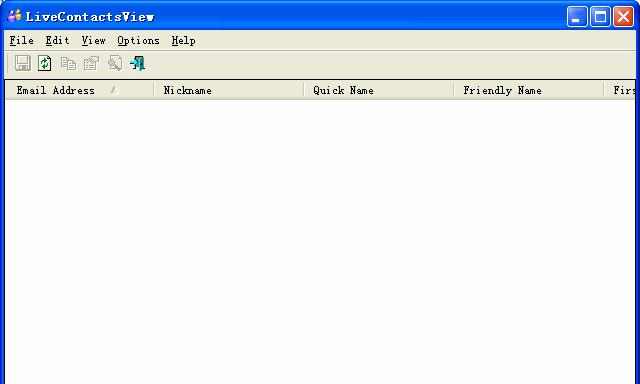The image size is (640, 384).
Task: Minimize the LiveContactsView window
Action: coord(577,17)
